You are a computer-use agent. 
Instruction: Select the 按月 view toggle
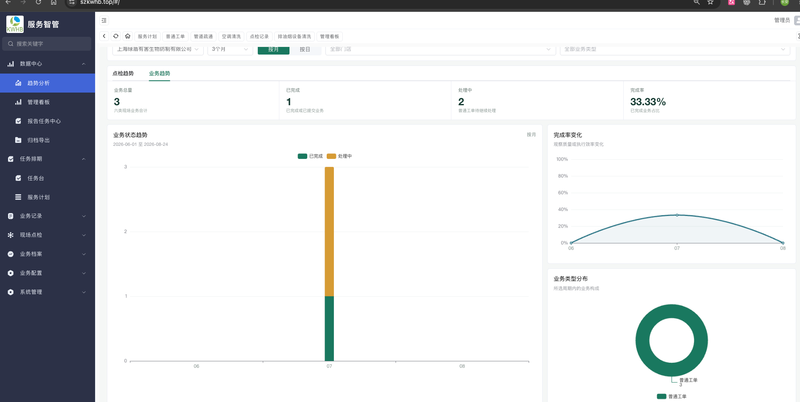click(273, 49)
